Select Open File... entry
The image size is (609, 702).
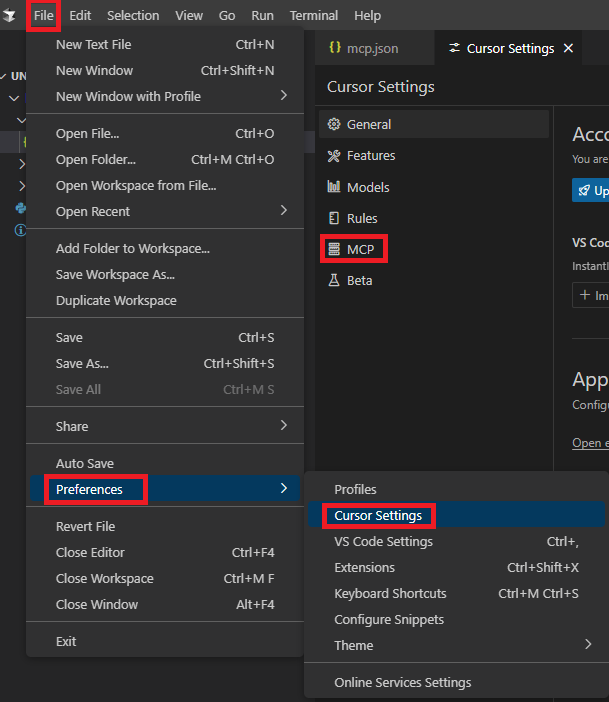[x=165, y=133]
